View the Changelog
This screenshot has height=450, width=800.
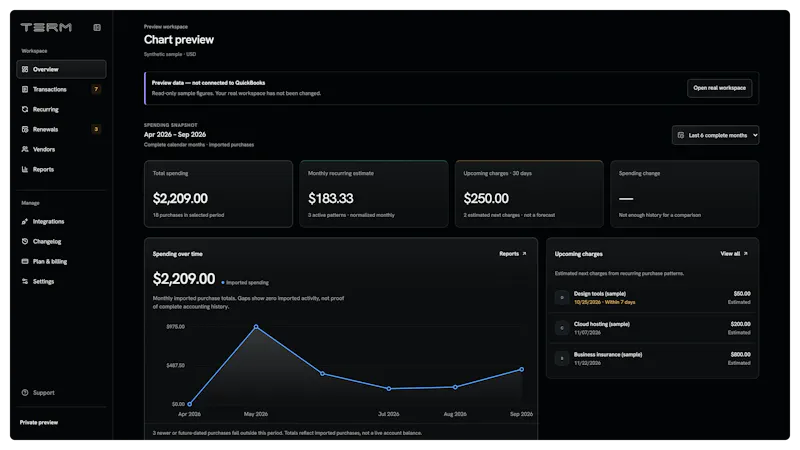click(x=61, y=241)
